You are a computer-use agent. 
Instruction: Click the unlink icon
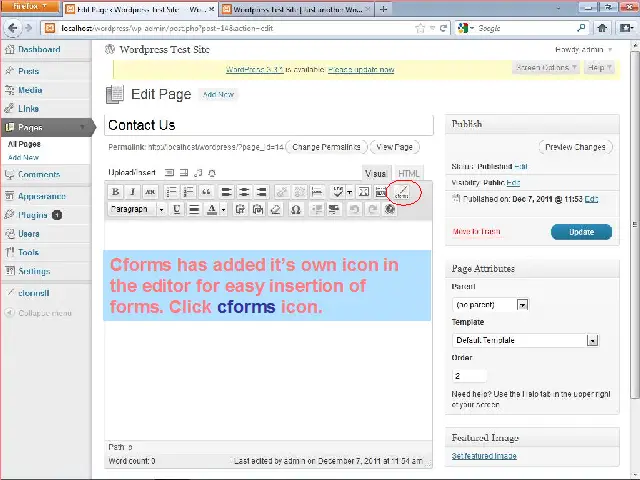pos(299,191)
